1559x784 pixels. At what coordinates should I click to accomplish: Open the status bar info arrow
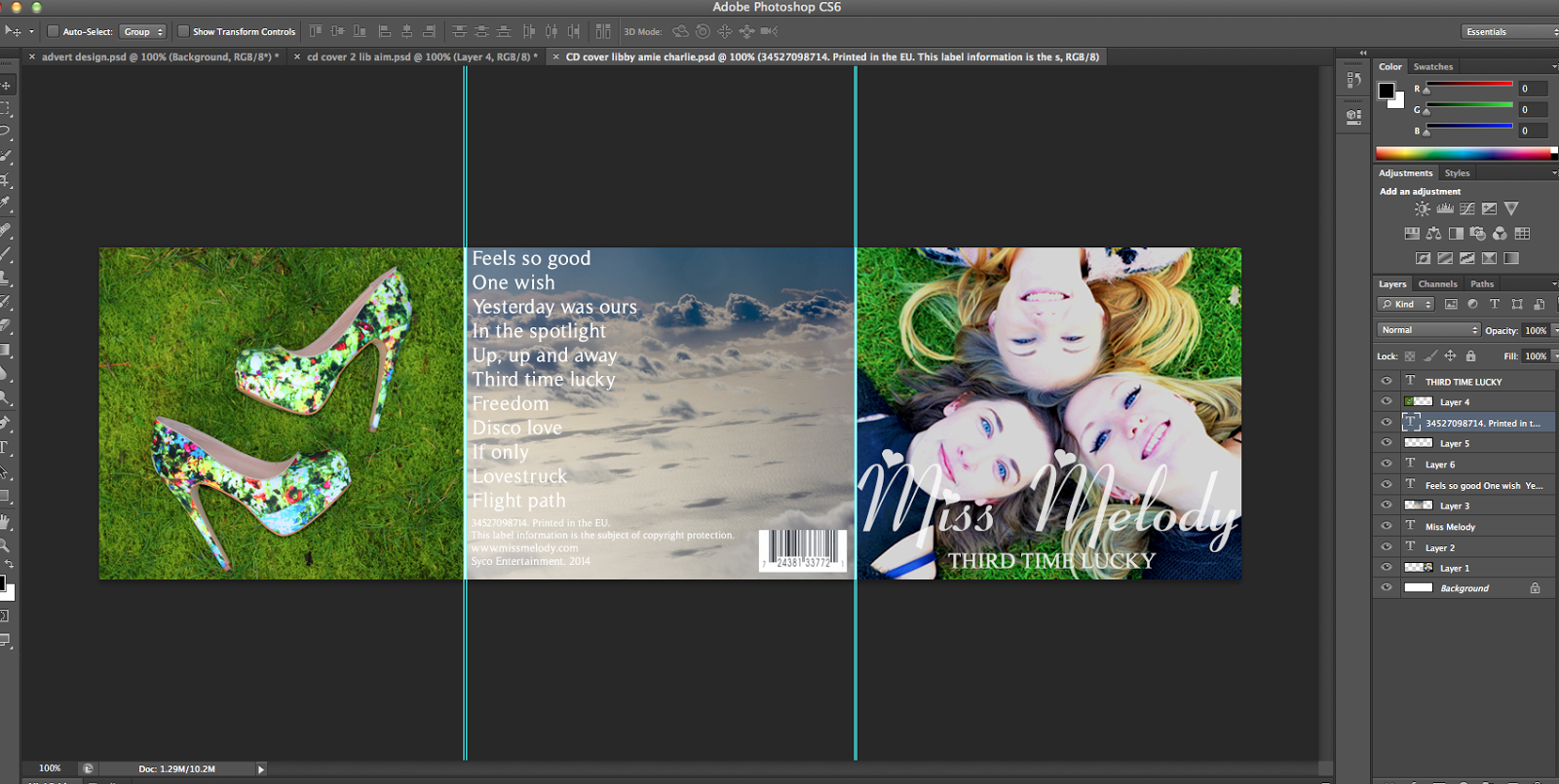(x=260, y=769)
